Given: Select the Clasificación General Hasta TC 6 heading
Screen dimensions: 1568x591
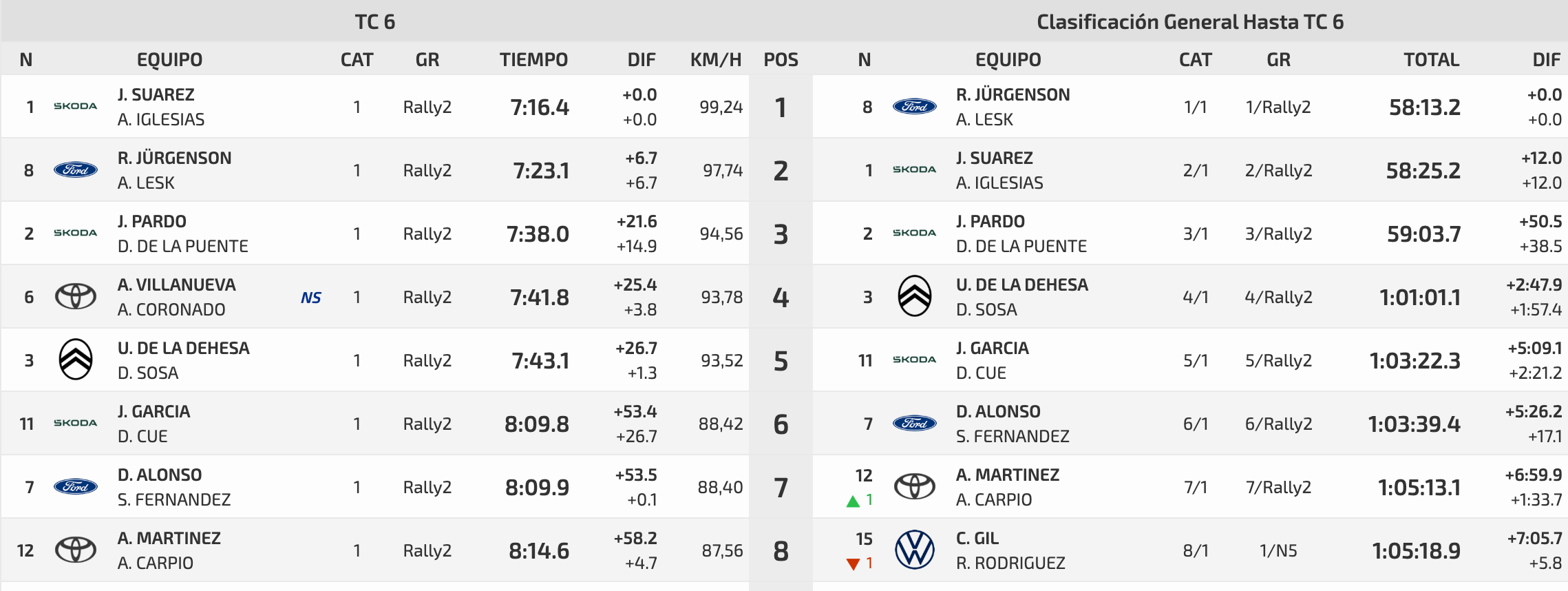Looking at the screenshot, I should (1190, 22).
